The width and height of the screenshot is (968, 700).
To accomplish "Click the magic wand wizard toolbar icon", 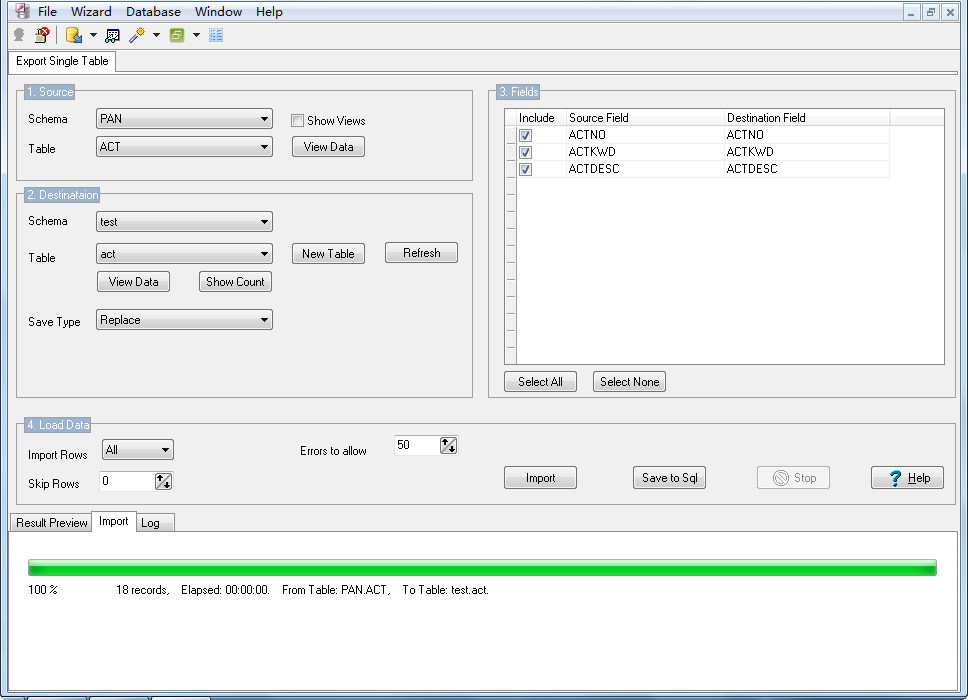I will coord(136,35).
